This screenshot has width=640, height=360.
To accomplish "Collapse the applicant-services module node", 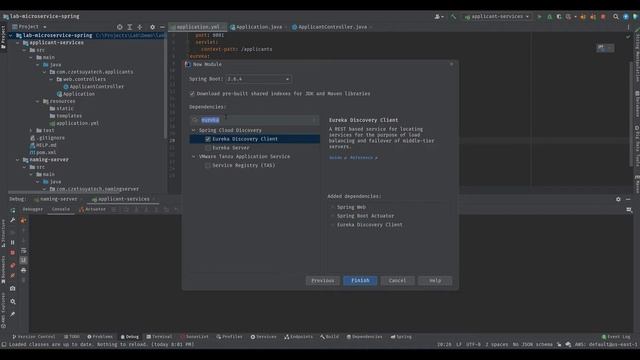I will coord(18,43).
